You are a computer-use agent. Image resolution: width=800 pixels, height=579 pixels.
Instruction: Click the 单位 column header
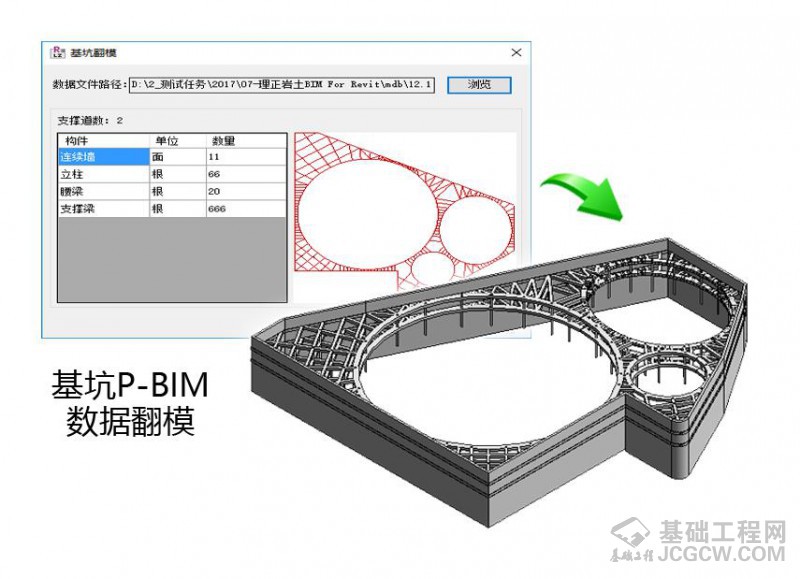176,141
